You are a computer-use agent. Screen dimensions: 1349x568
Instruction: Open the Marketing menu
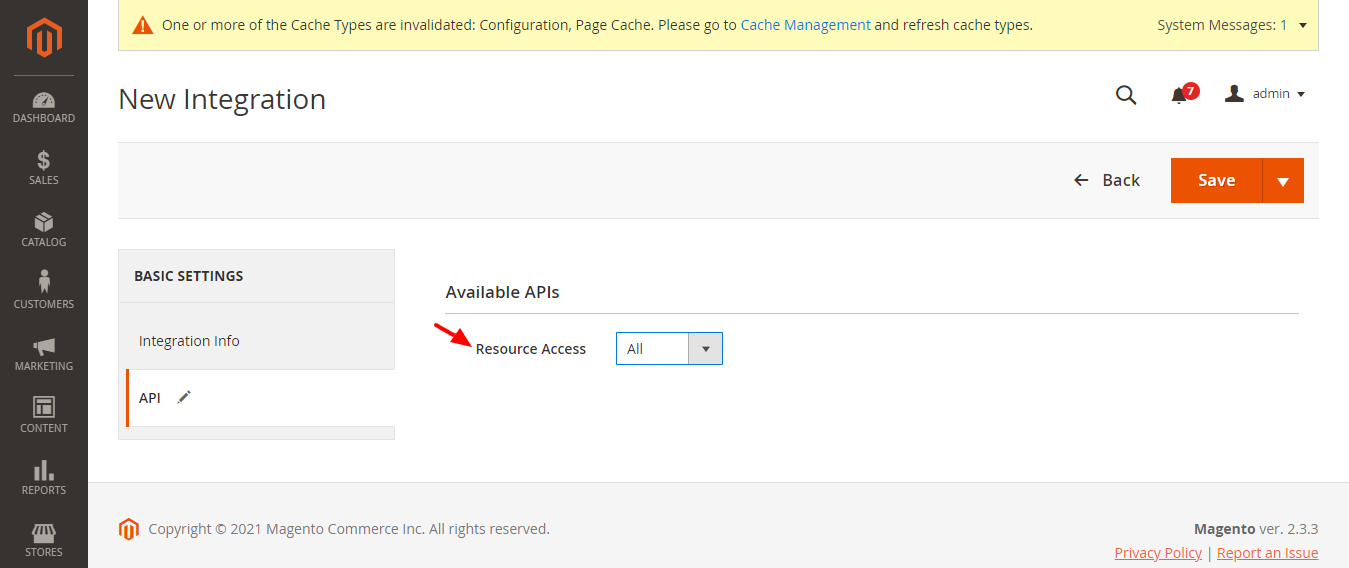click(44, 354)
